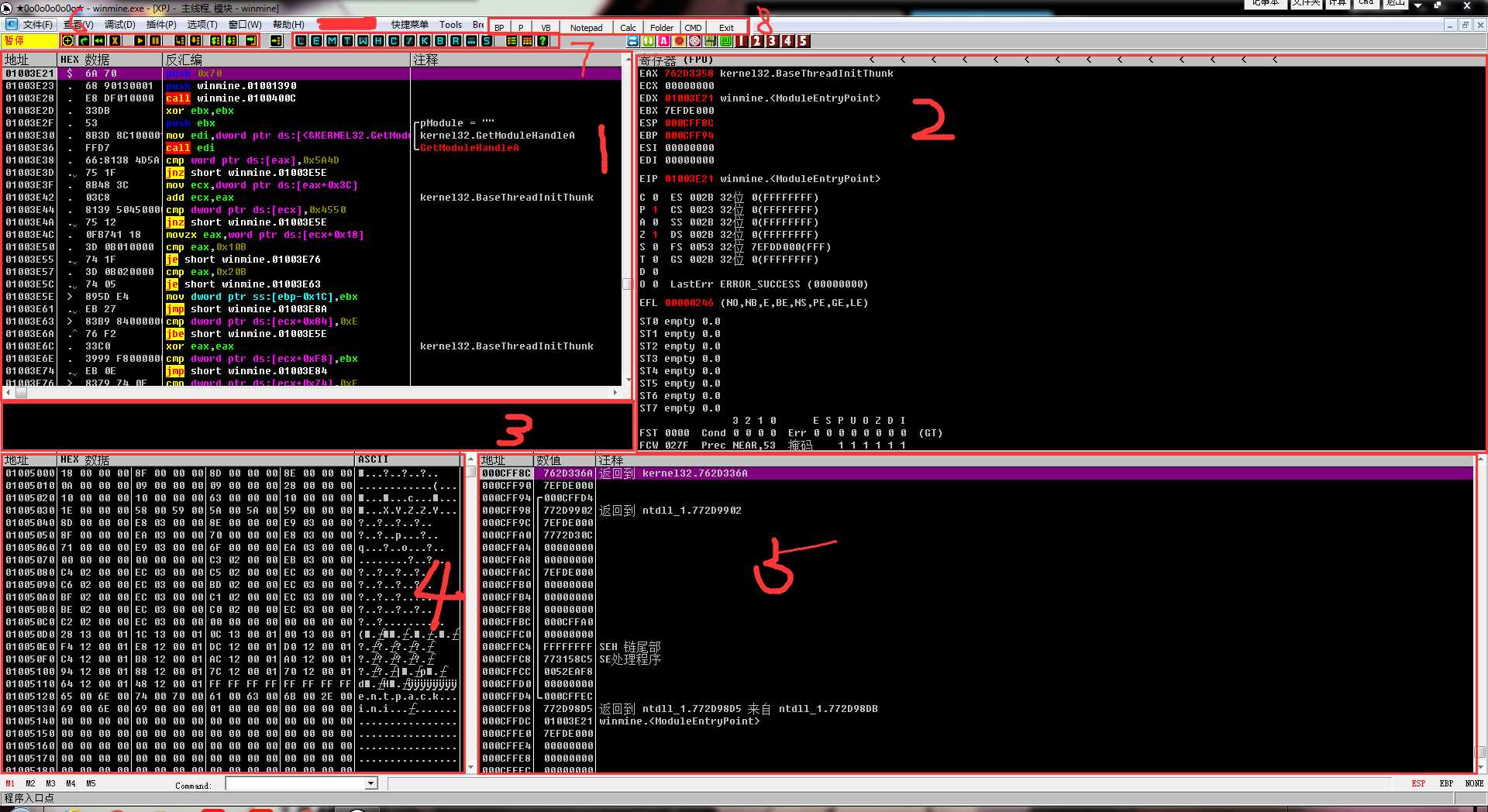
Task: Open the Handles (H) icon
Action: pos(378,41)
